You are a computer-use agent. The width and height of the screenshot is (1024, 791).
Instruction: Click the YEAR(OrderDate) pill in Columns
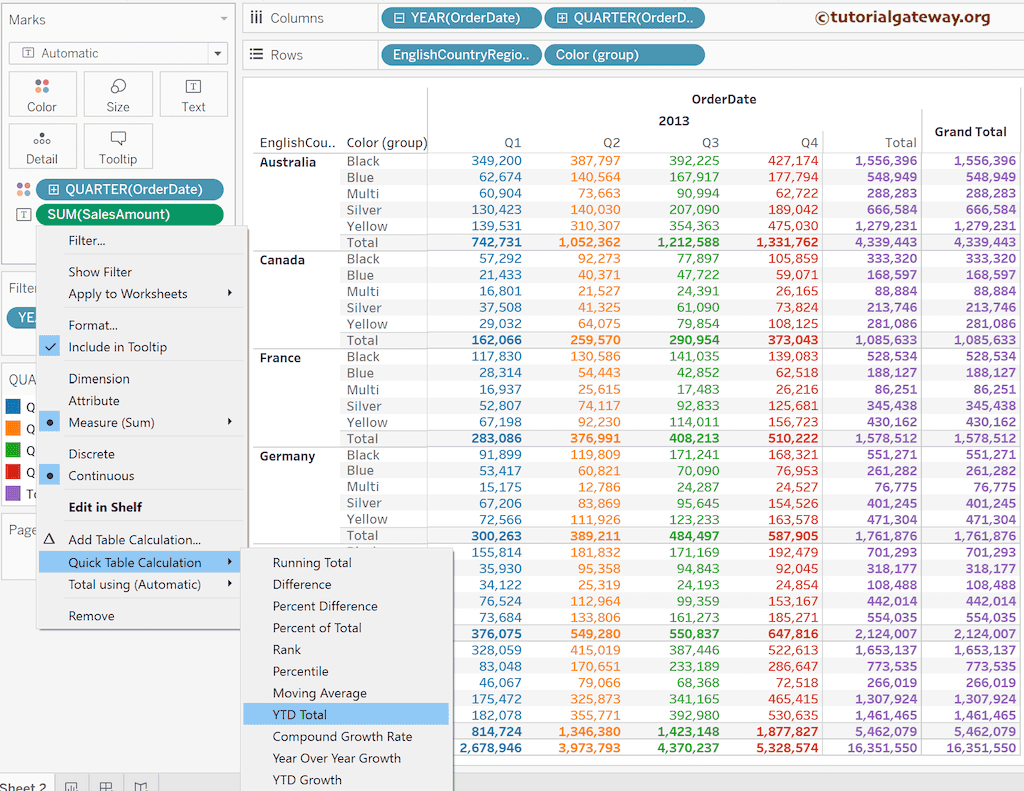pyautogui.click(x=461, y=18)
